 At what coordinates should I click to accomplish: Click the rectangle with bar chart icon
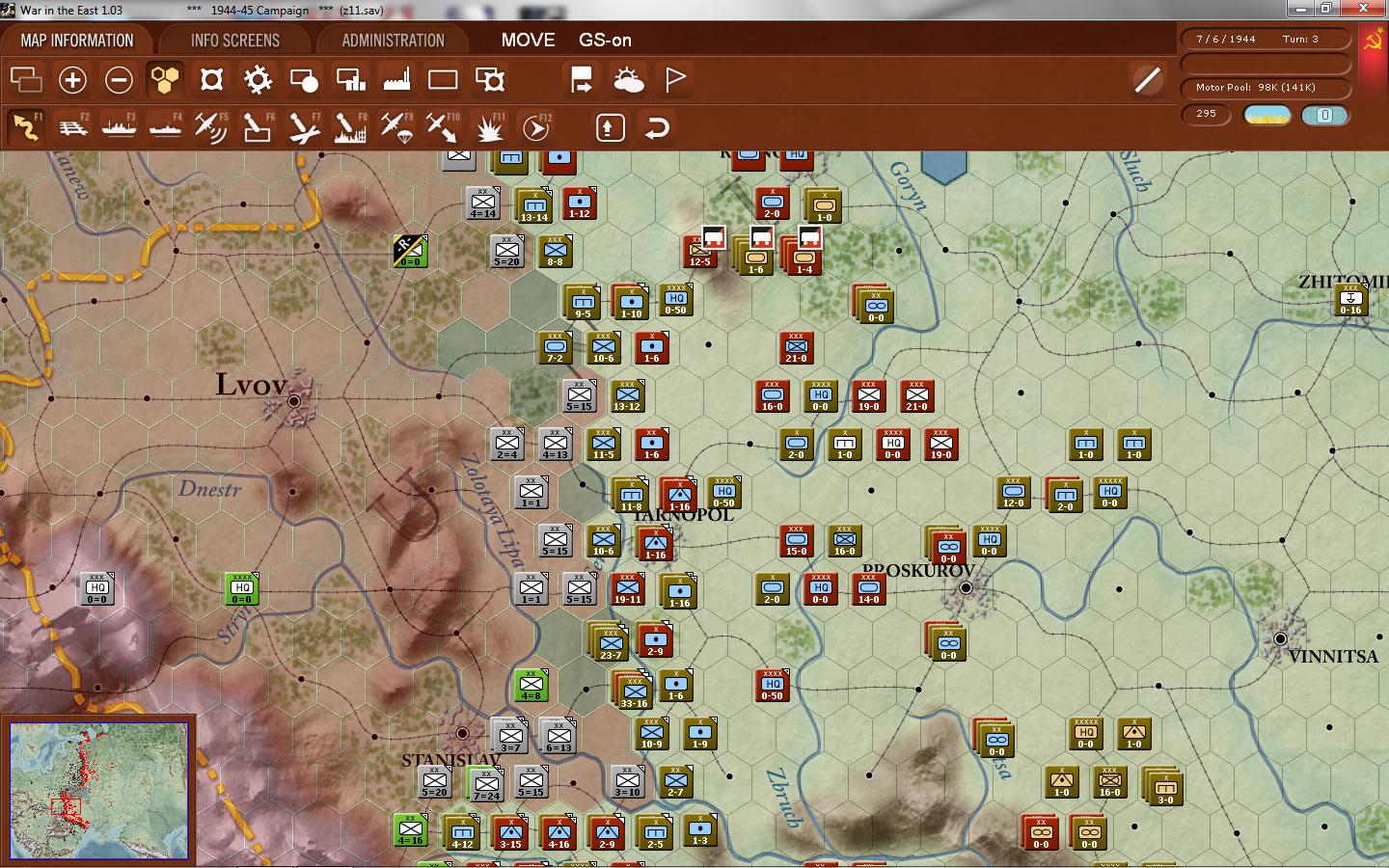click(x=350, y=79)
